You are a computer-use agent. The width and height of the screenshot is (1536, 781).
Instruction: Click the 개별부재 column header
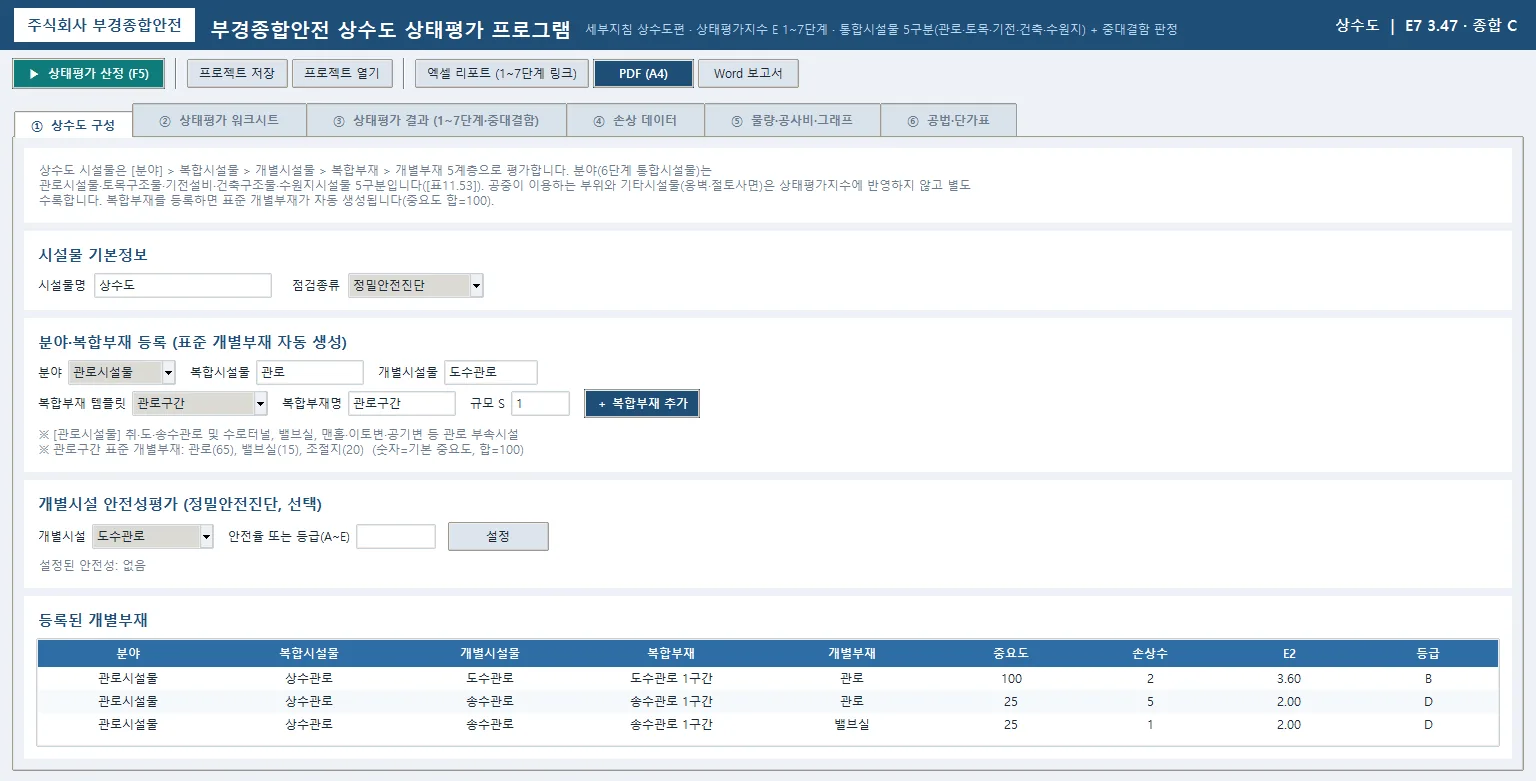point(852,654)
